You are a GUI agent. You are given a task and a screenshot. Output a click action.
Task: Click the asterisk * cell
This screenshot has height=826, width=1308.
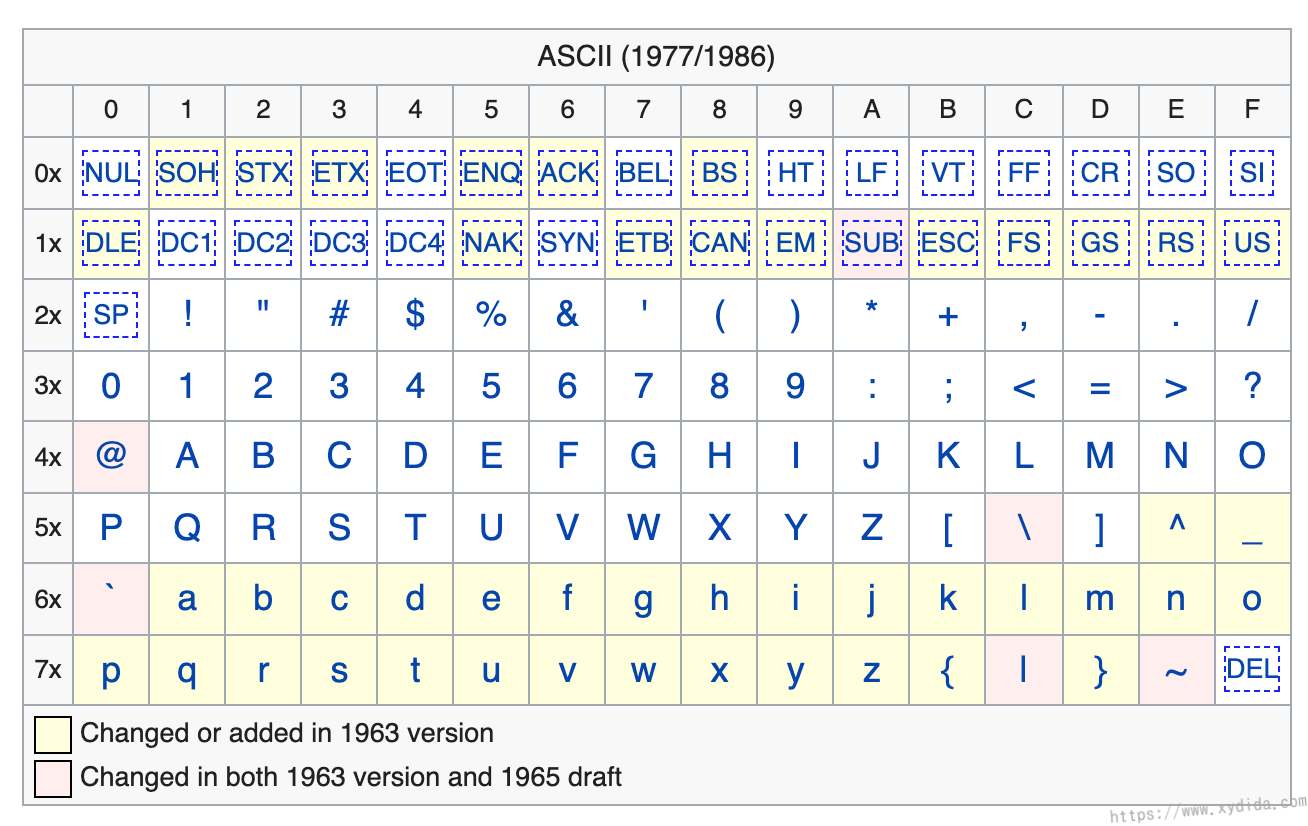[x=871, y=315]
